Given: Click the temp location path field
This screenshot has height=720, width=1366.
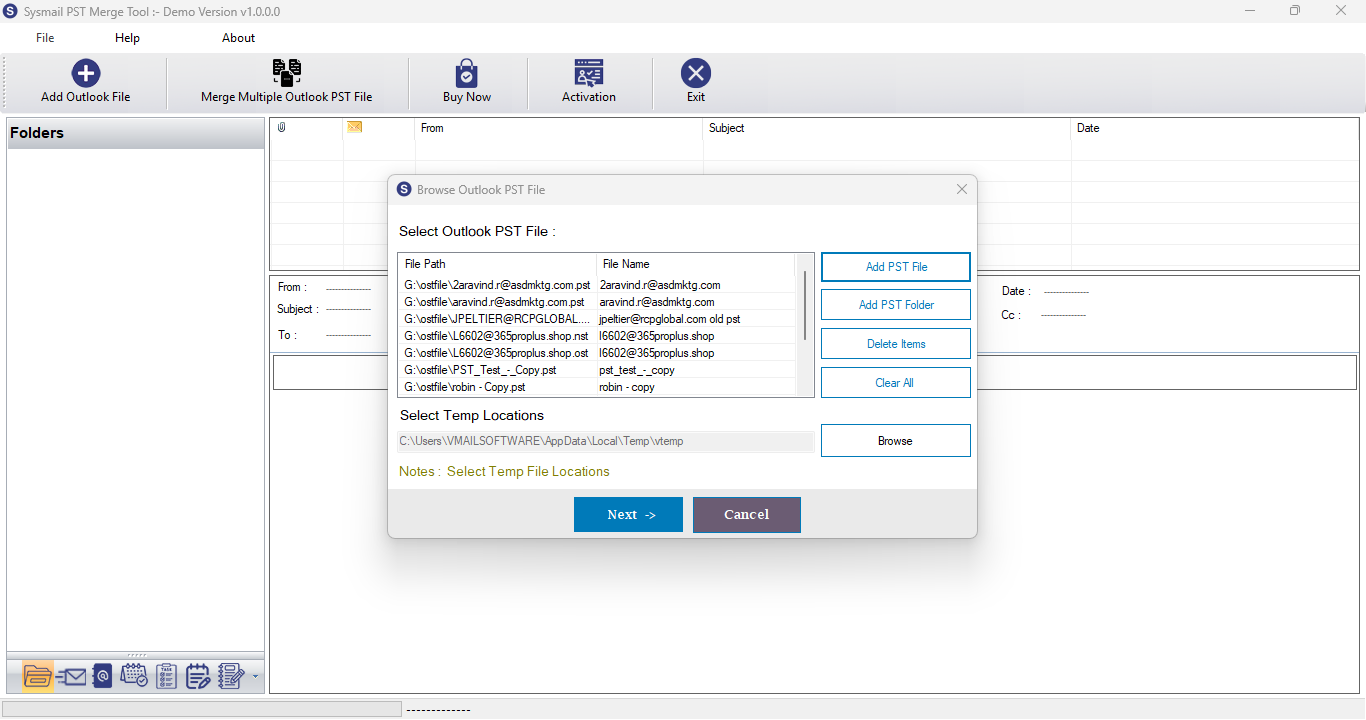Looking at the screenshot, I should click(x=606, y=441).
